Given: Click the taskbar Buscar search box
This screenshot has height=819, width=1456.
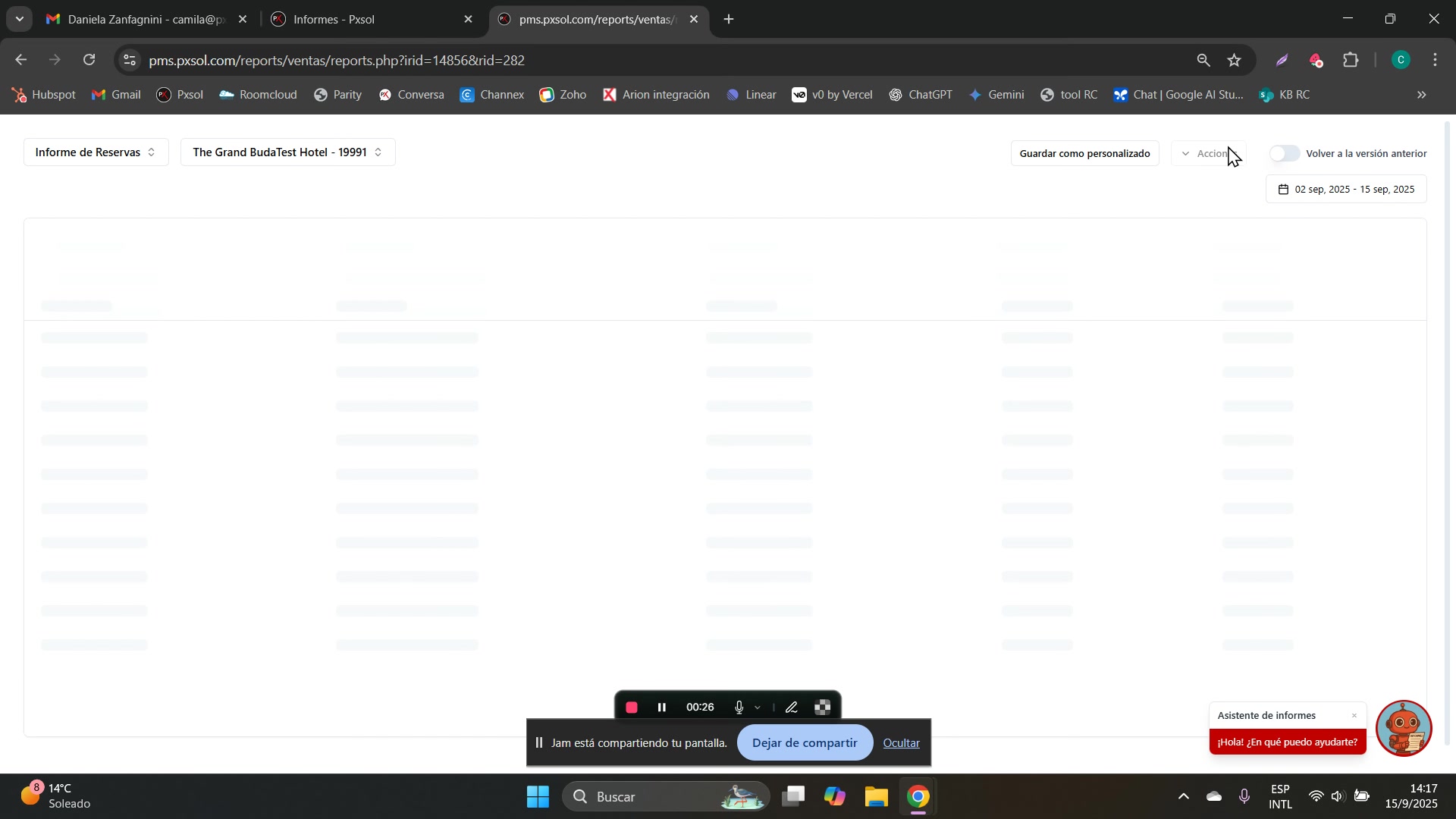Looking at the screenshot, I should pos(666,797).
